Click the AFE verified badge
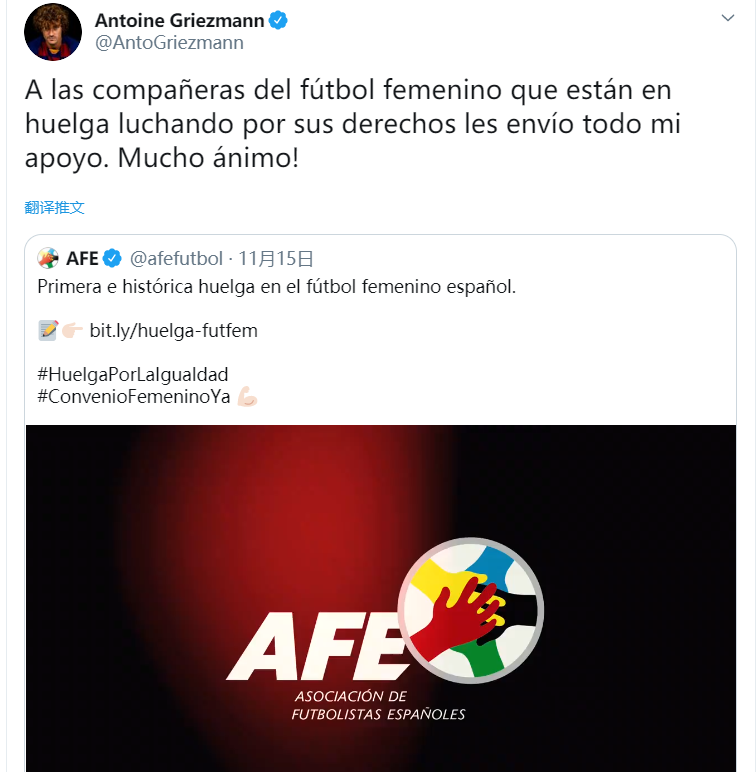 click(x=112, y=258)
